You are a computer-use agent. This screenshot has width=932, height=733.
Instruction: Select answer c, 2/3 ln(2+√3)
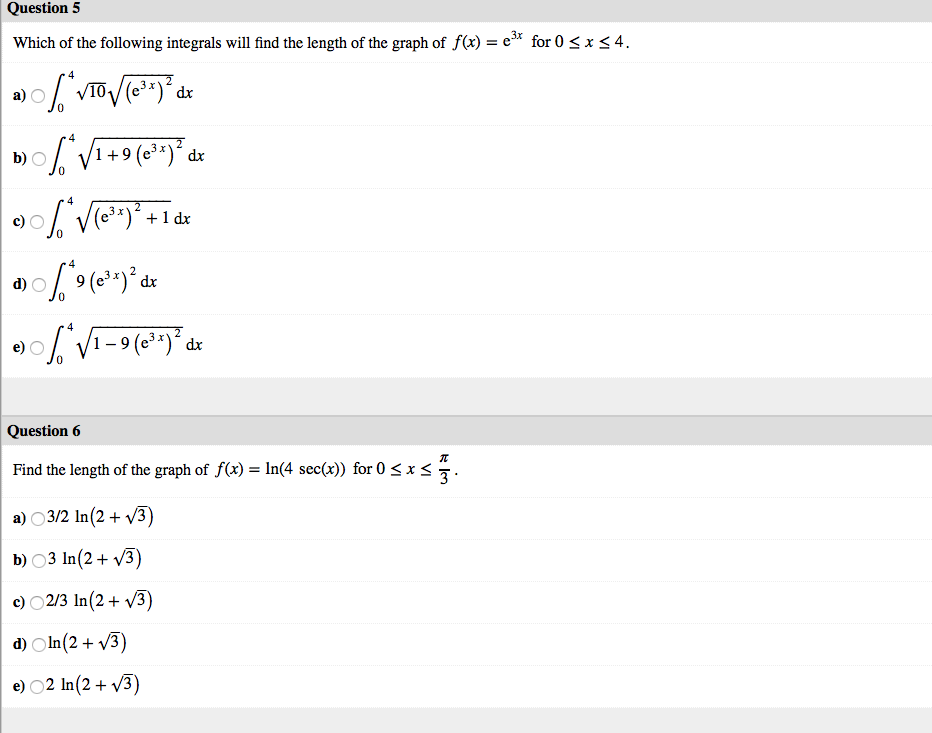click(x=38, y=601)
